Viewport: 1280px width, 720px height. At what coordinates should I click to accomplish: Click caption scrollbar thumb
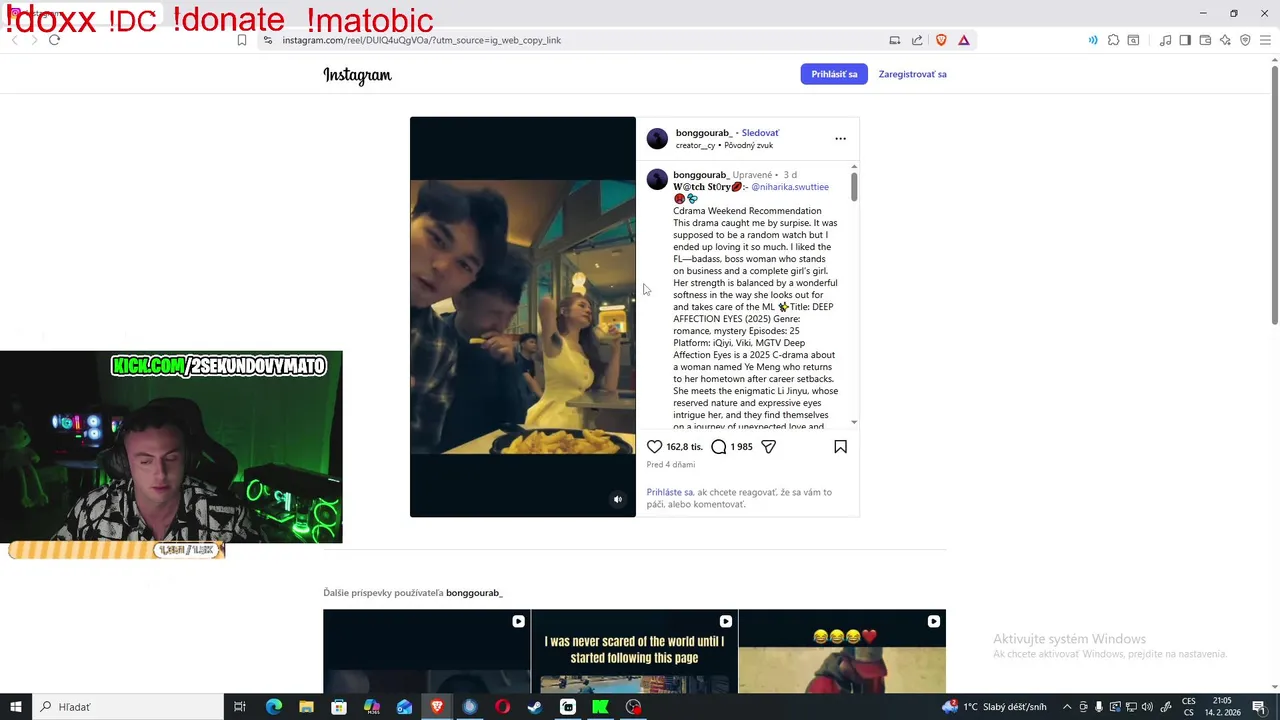(854, 186)
